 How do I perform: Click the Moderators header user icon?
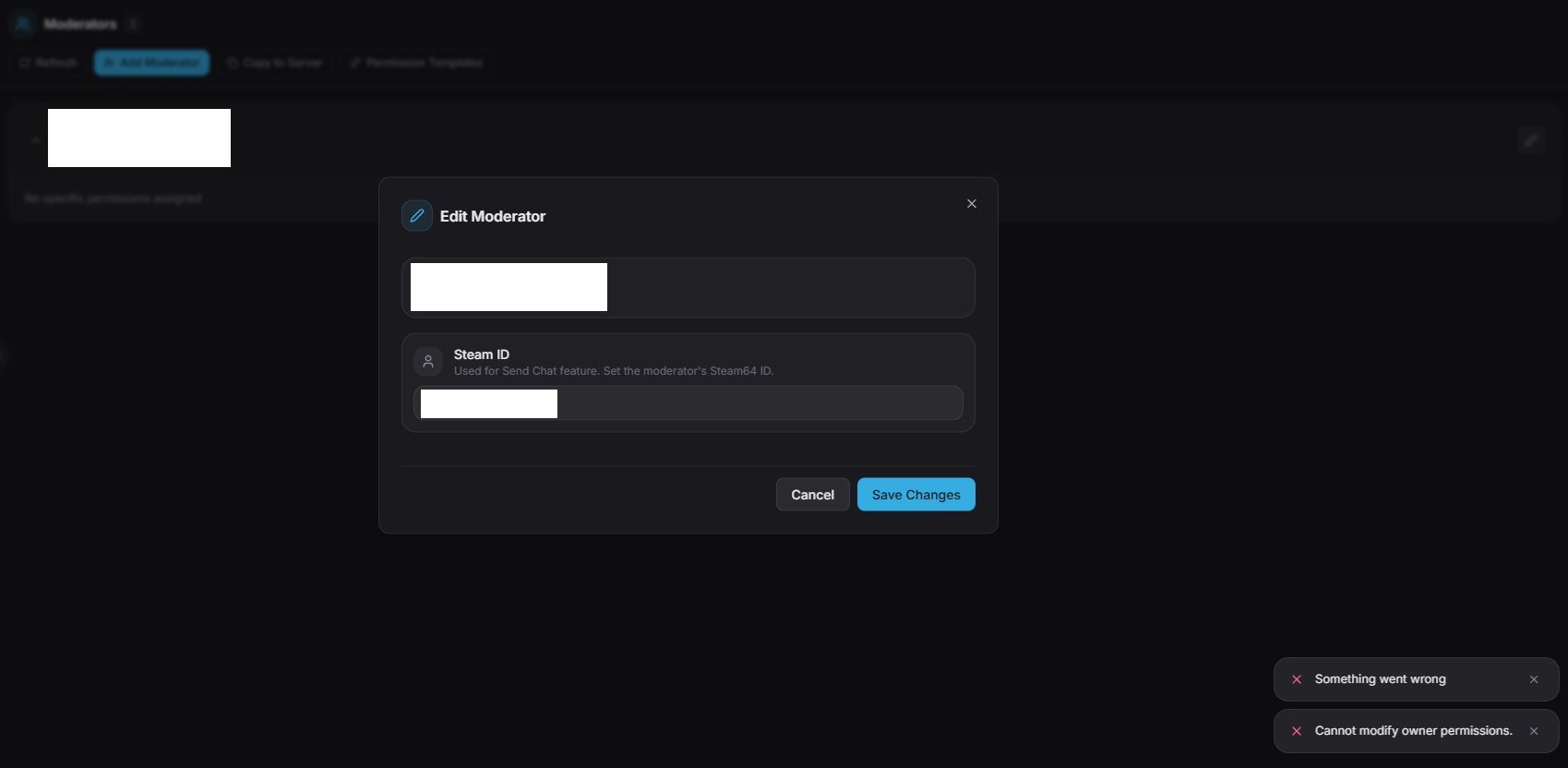pyautogui.click(x=23, y=24)
